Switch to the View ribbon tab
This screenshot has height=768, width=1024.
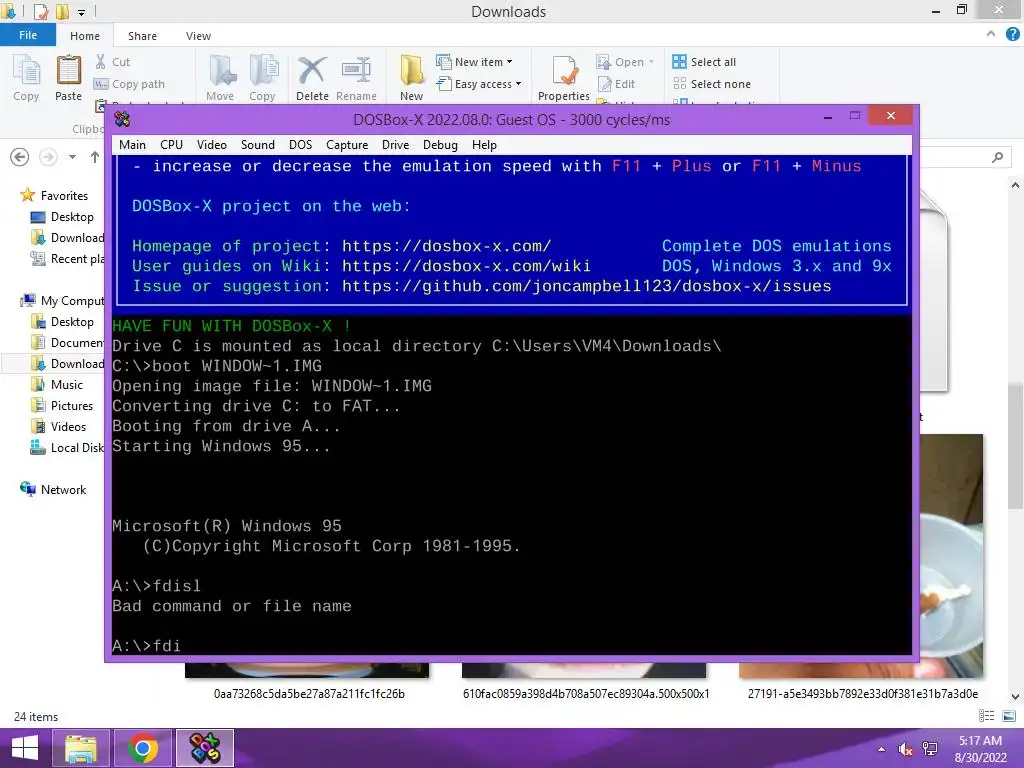(x=198, y=36)
